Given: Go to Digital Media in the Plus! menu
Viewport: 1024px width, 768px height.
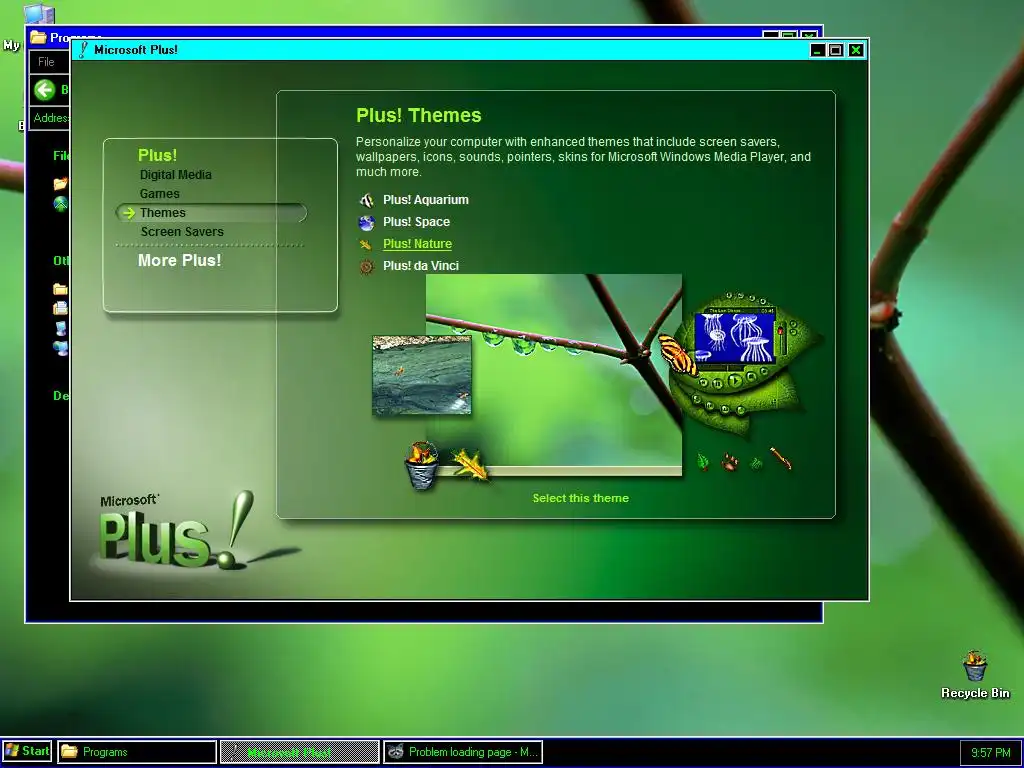Looking at the screenshot, I should [x=176, y=174].
